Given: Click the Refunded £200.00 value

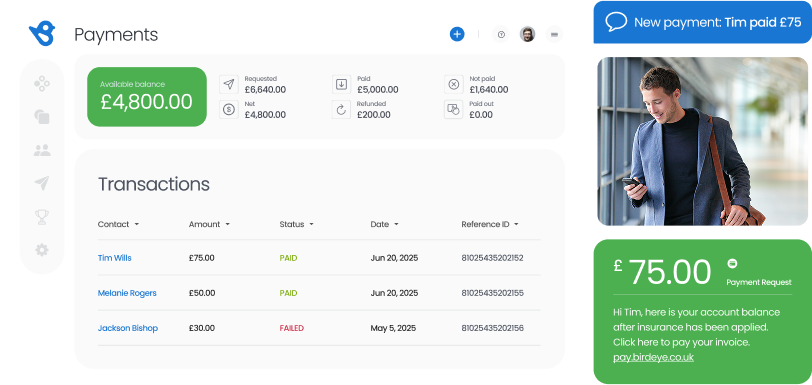Looking at the screenshot, I should coord(373,115).
